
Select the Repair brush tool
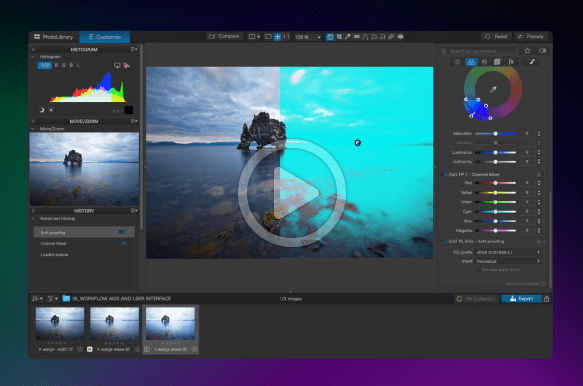coord(391,36)
